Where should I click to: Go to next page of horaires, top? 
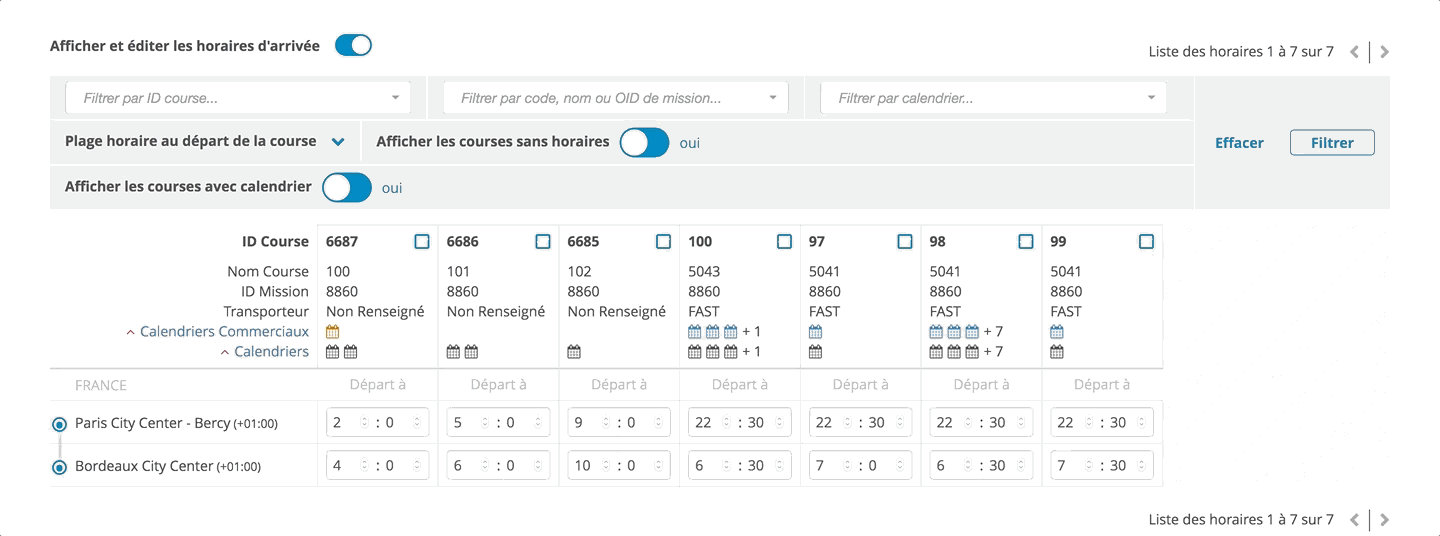(1385, 52)
